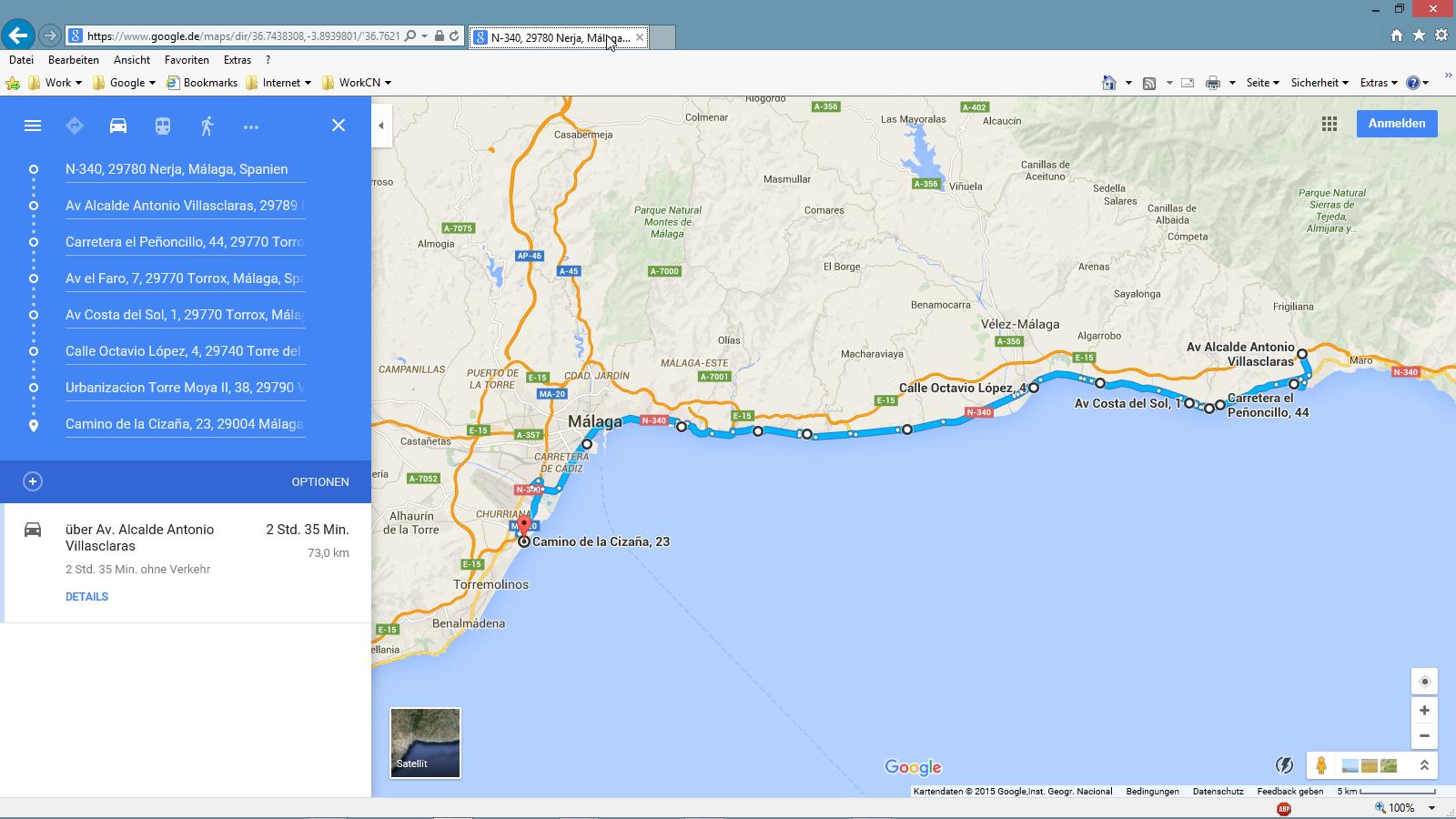
Task: Click the Anmelden sign-in button
Action: point(1397,124)
